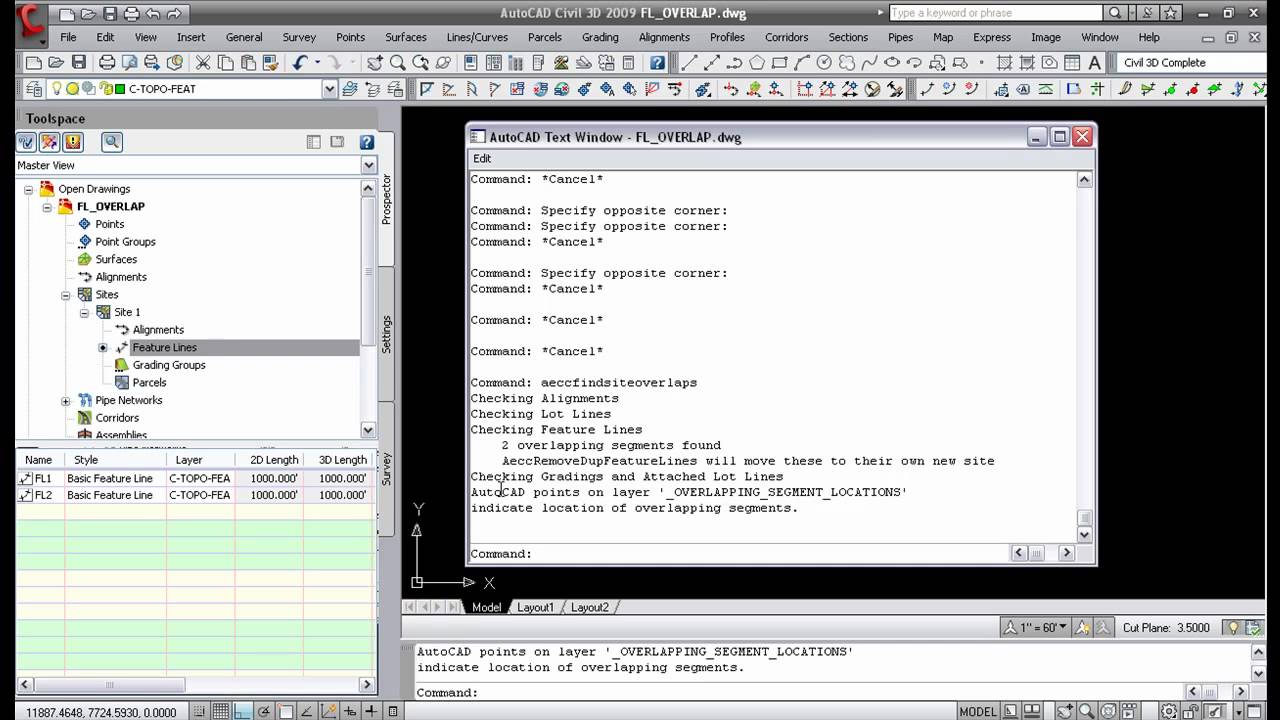
Task: Click the magnifier icon in Toolspace toolbar
Action: [112, 142]
